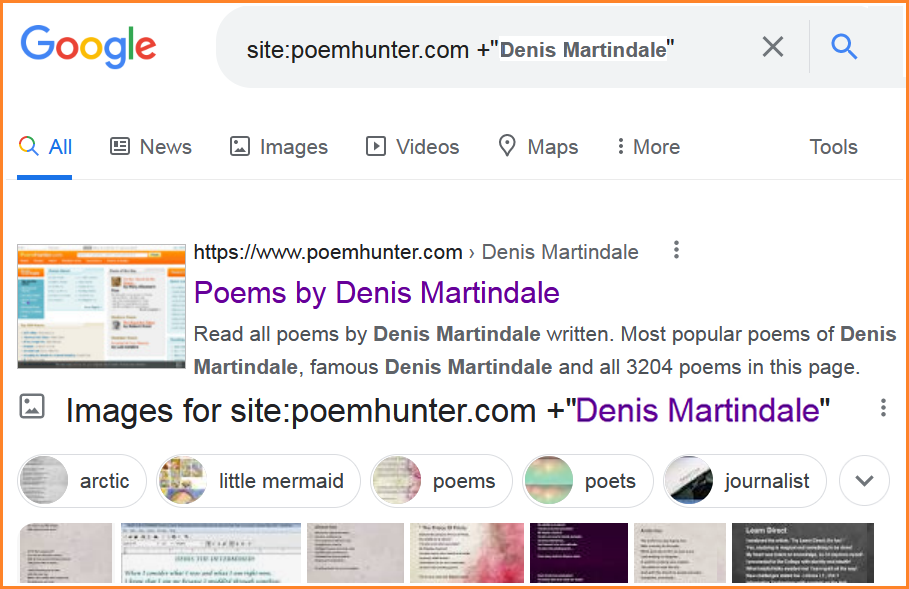Start the search with the magnifier icon
The height and width of the screenshot is (589, 909).
843,46
